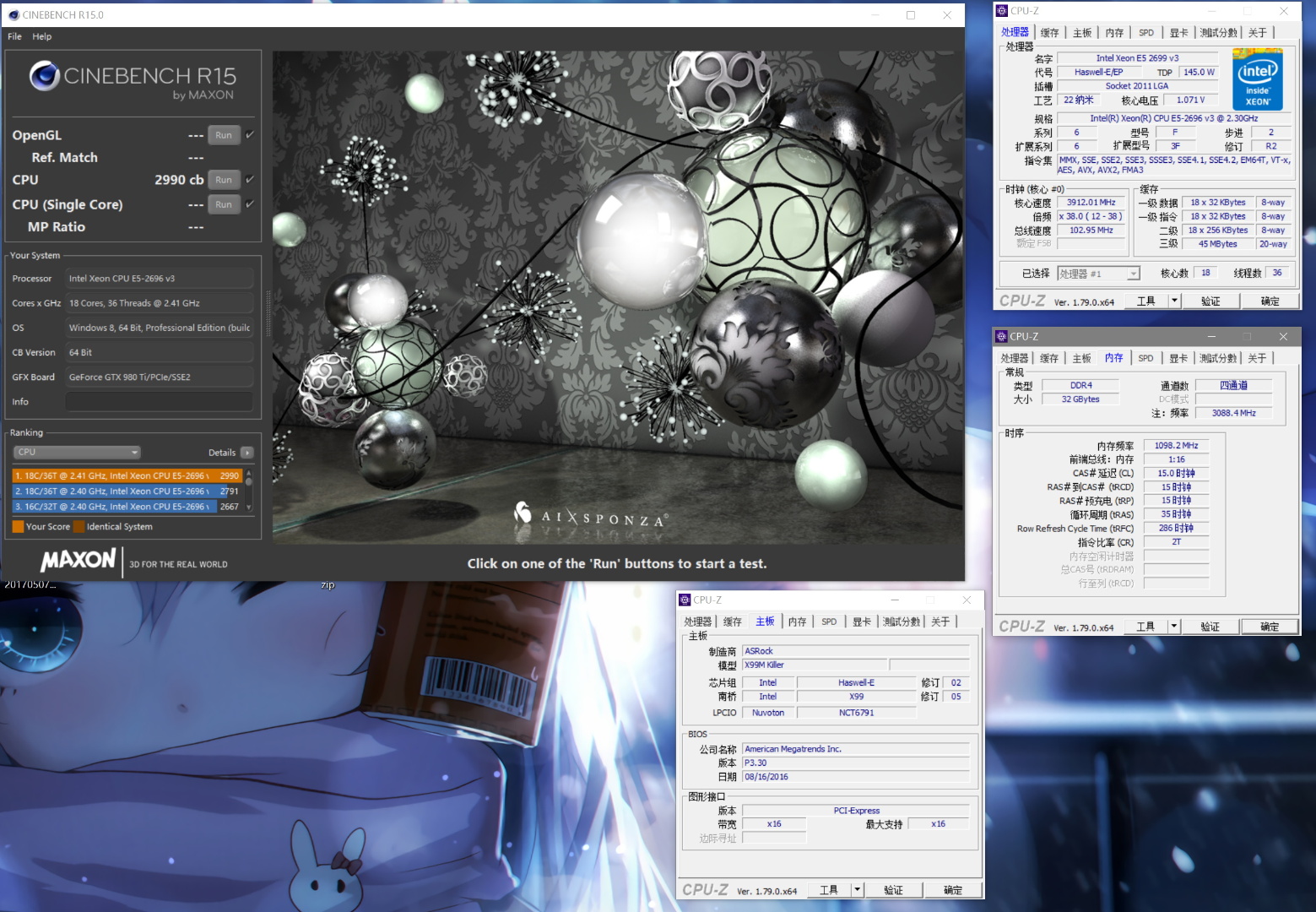The height and width of the screenshot is (912, 1316).
Task: Click the CPU-Z mainboard window title icon
Action: click(685, 600)
